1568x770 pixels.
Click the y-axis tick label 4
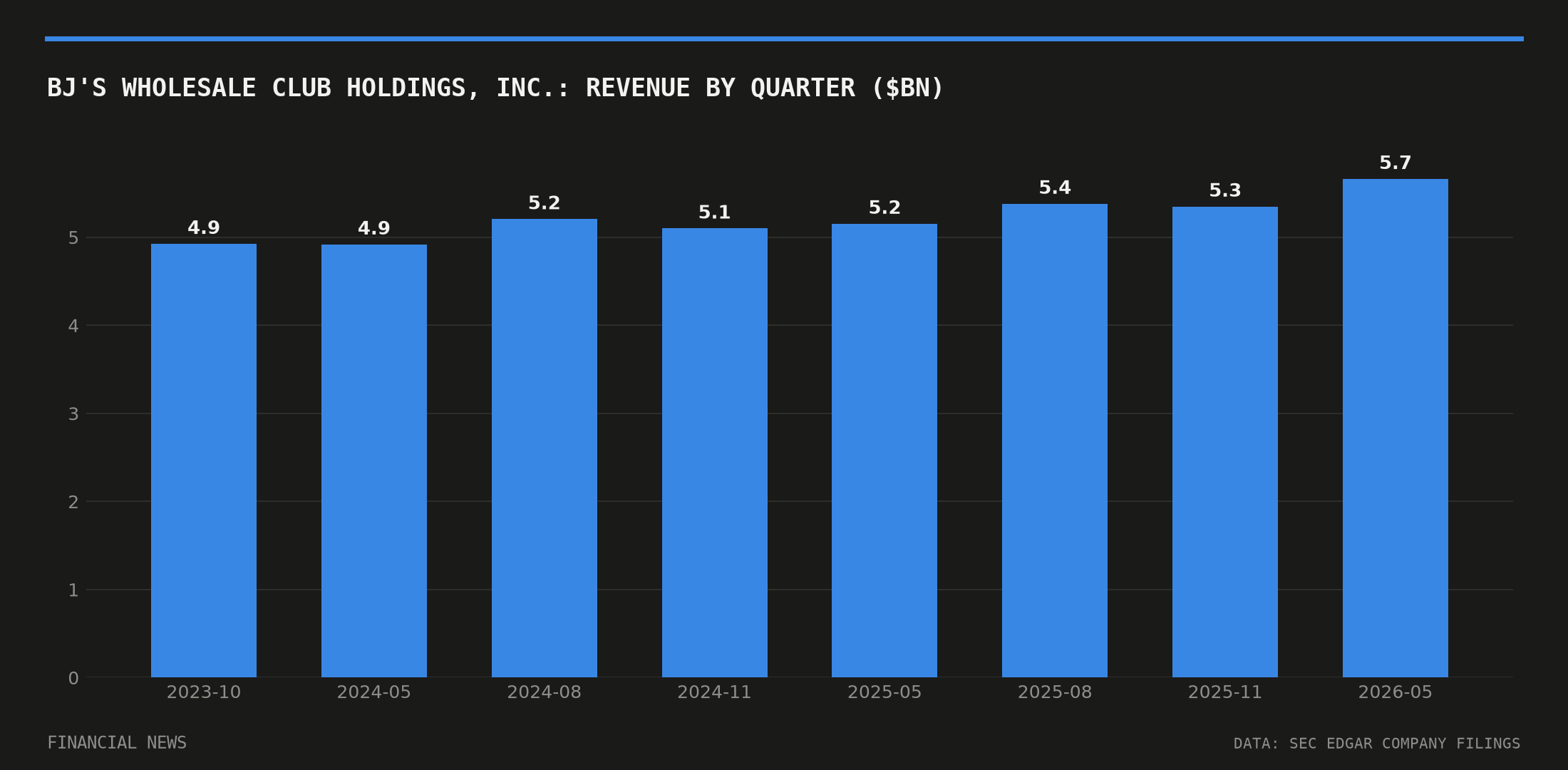tap(73, 327)
